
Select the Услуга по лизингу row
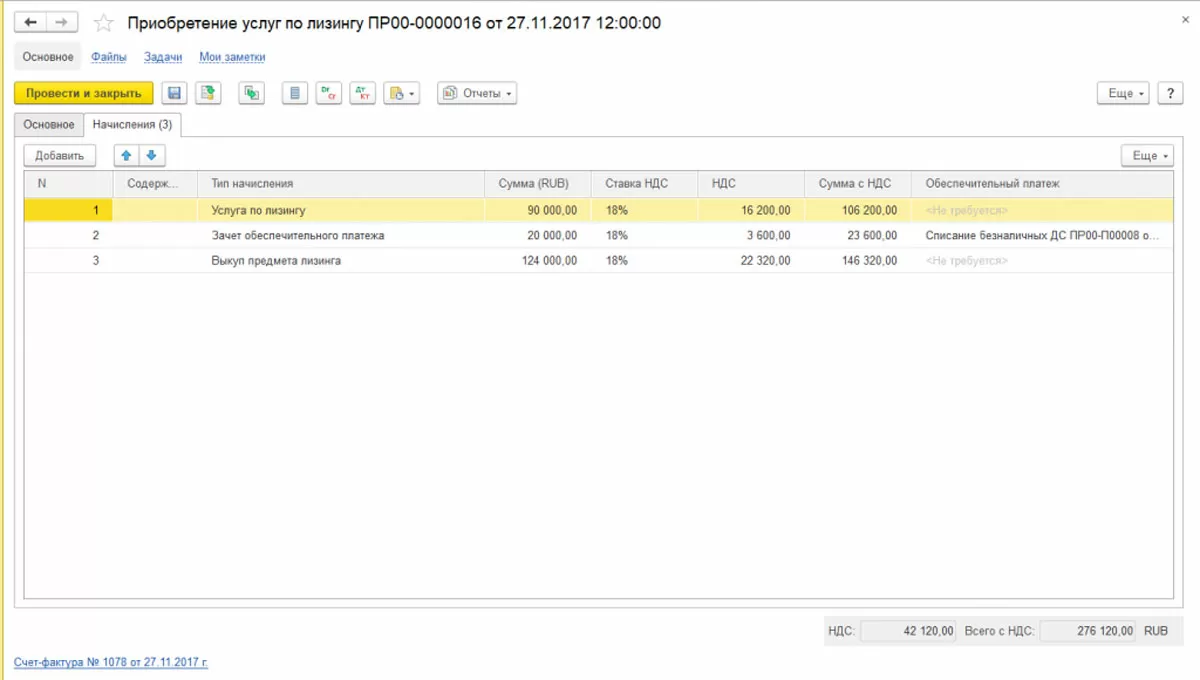coord(598,210)
